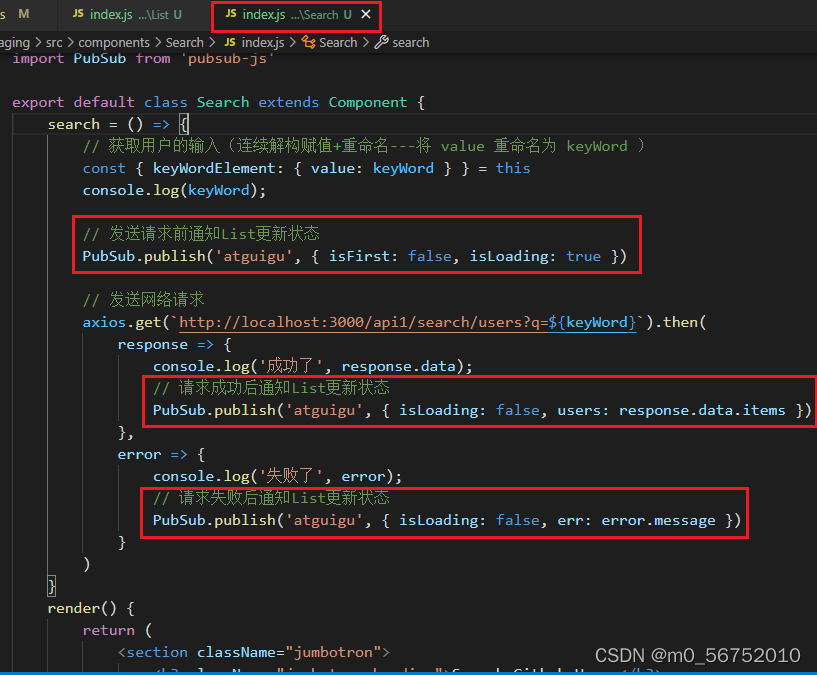Follow the localhost:3000 URL link in code
This screenshot has height=675, width=817.
pyautogui.click(x=407, y=323)
